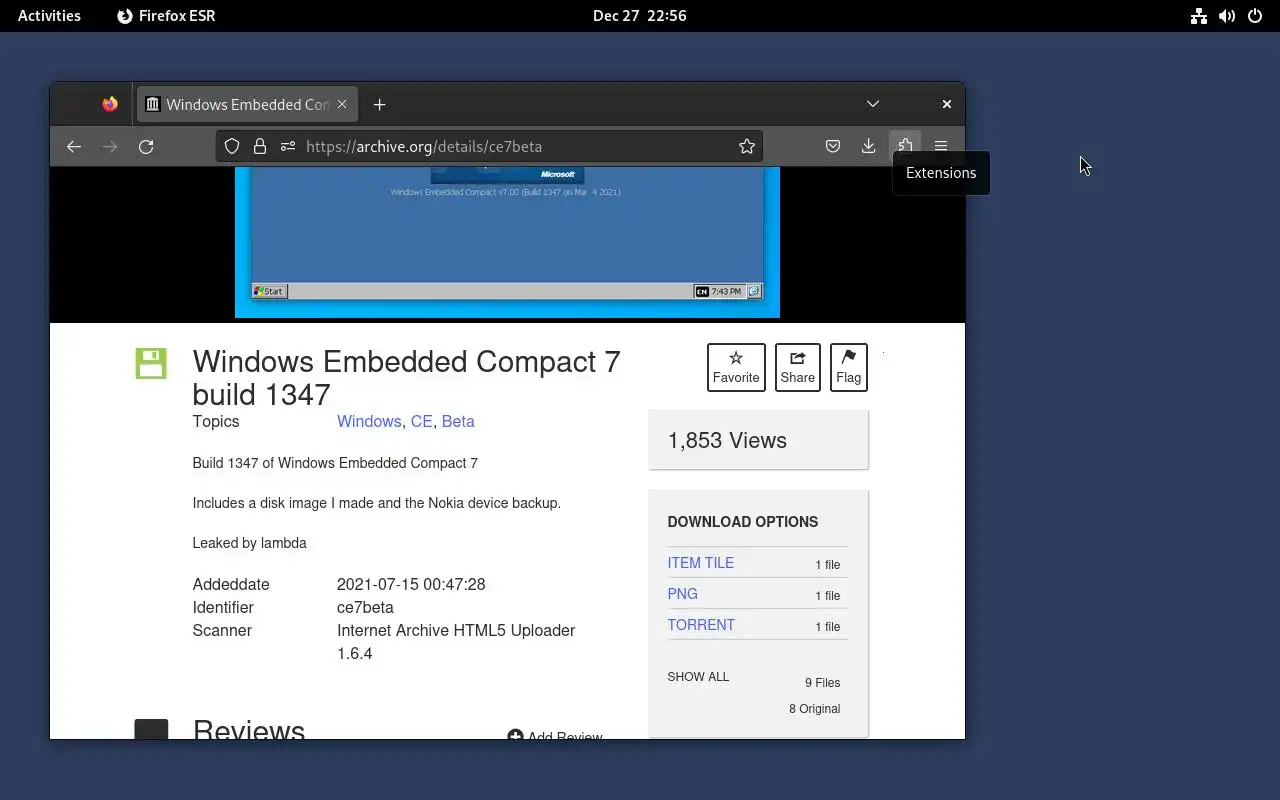1280x800 pixels.
Task: Open site permissions icon in address bar
Action: [x=288, y=146]
